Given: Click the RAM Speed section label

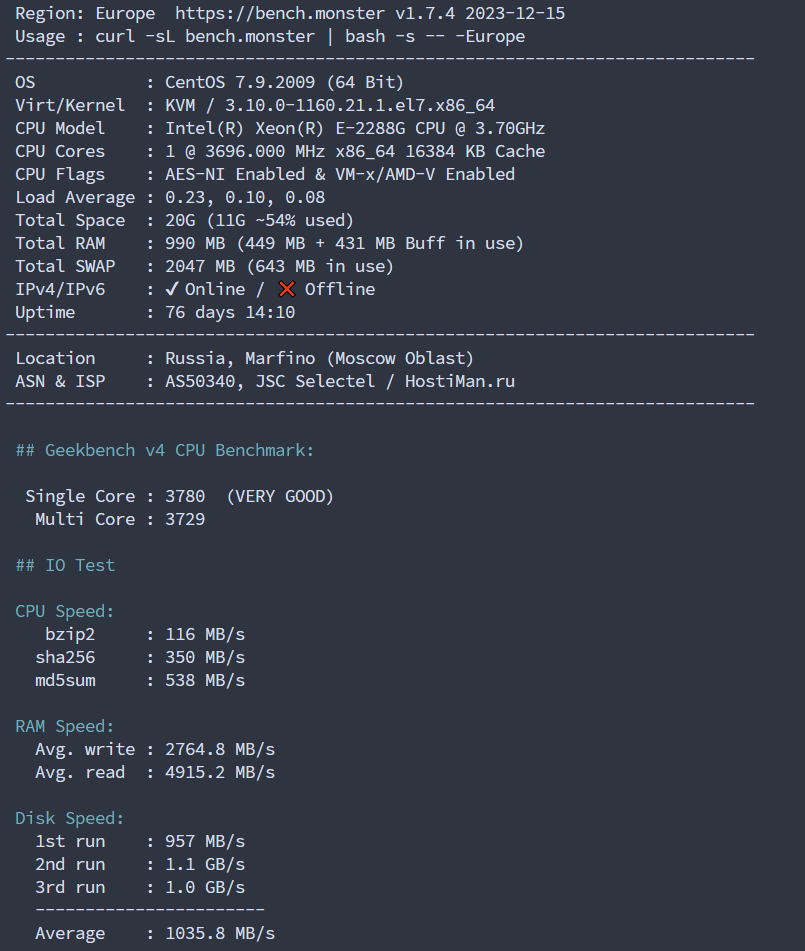Looking at the screenshot, I should pyautogui.click(x=64, y=726).
